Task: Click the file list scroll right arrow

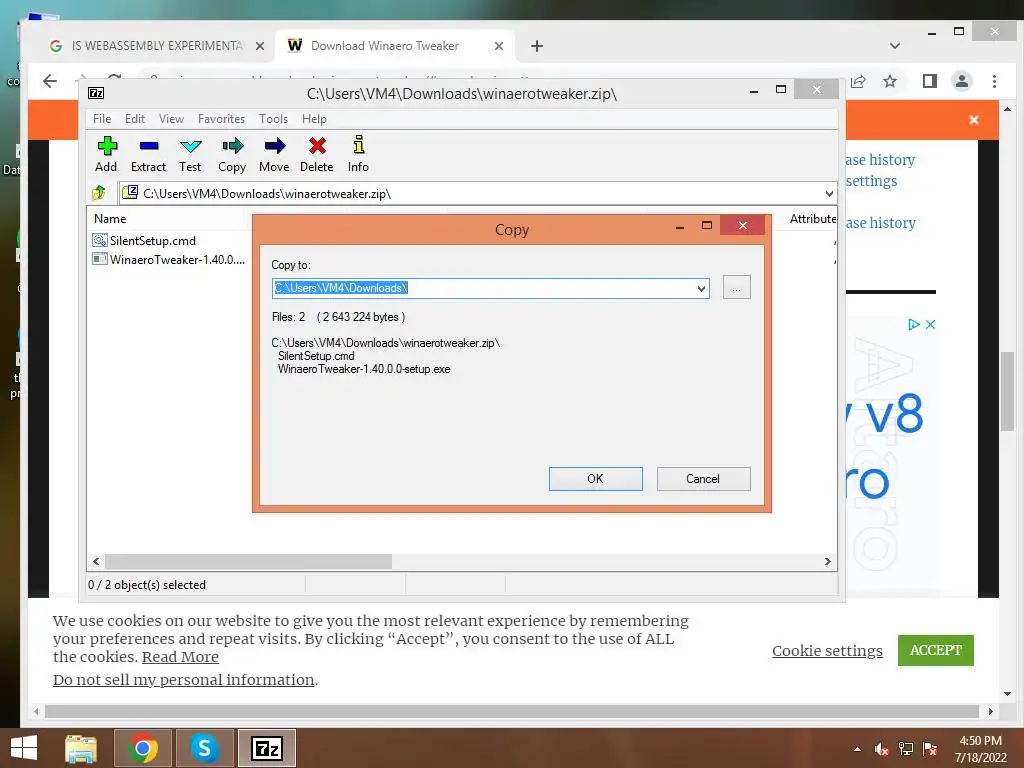Action: click(827, 562)
